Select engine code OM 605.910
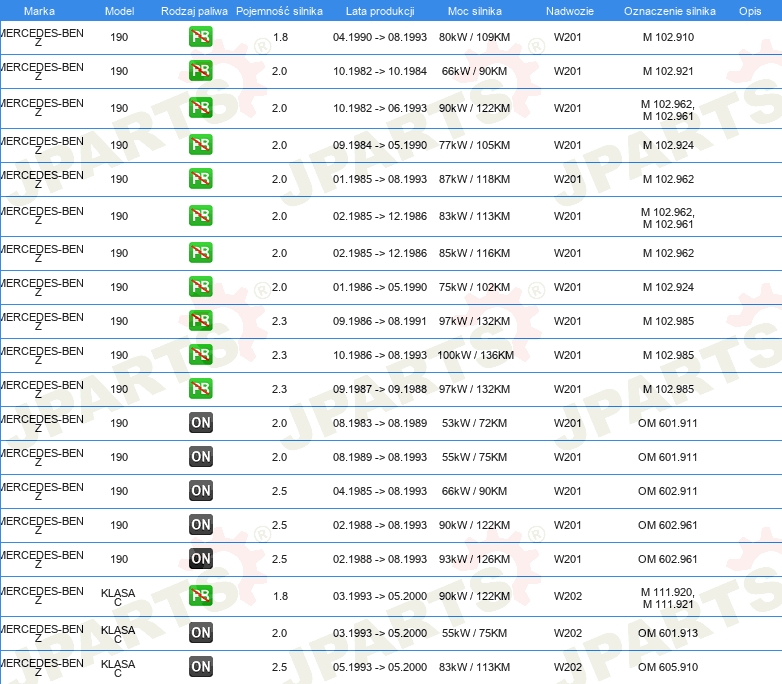The width and height of the screenshot is (782, 684). (x=668, y=667)
